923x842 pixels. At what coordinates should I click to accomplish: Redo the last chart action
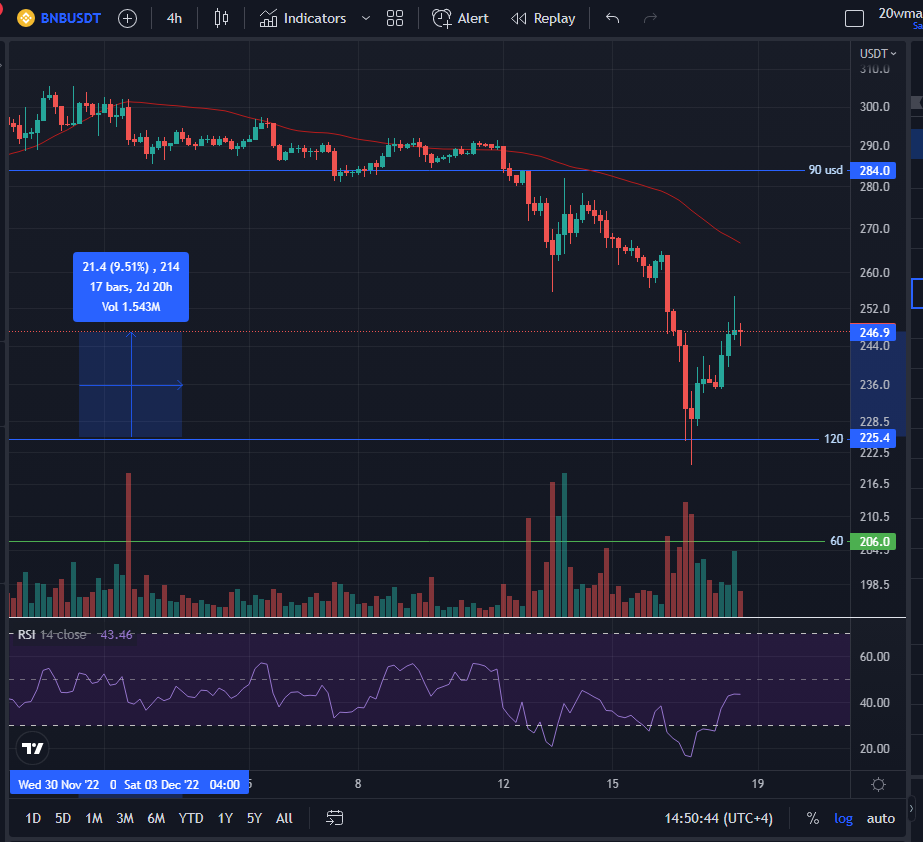[650, 18]
